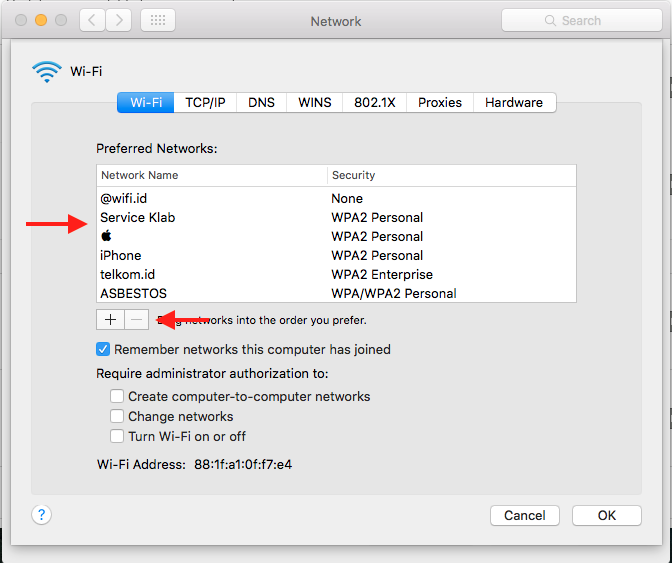Screen dimensions: 672x563
Task: Click the back navigation arrow
Action: click(x=92, y=20)
